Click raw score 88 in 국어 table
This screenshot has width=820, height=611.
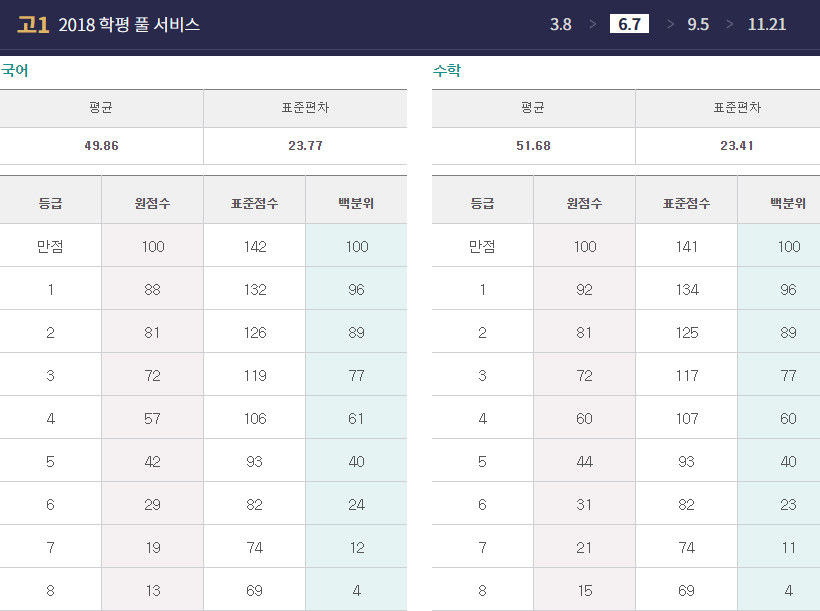point(152,290)
